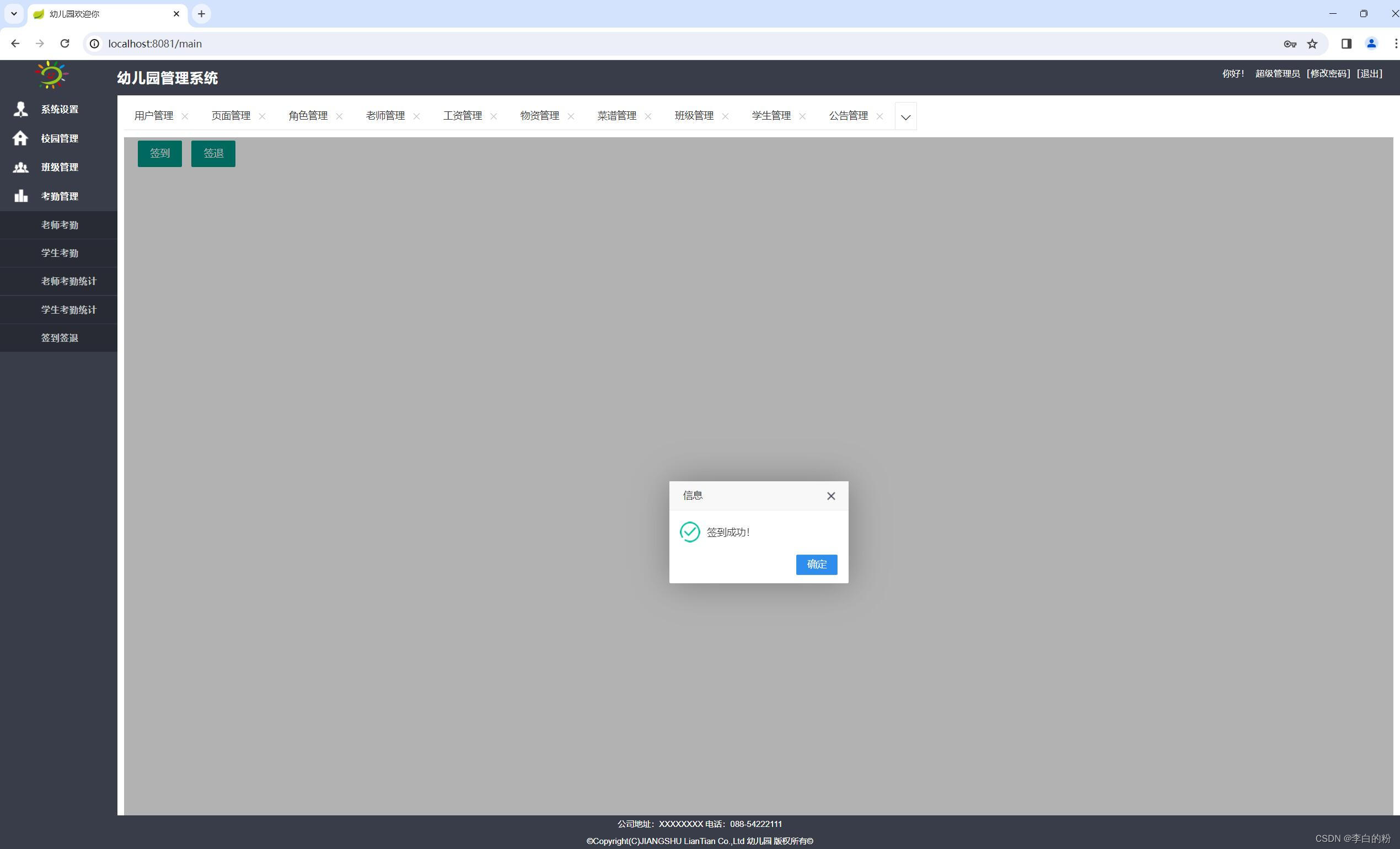The height and width of the screenshot is (849, 1400).
Task: Click the 系统设置 user icon
Action: point(21,109)
